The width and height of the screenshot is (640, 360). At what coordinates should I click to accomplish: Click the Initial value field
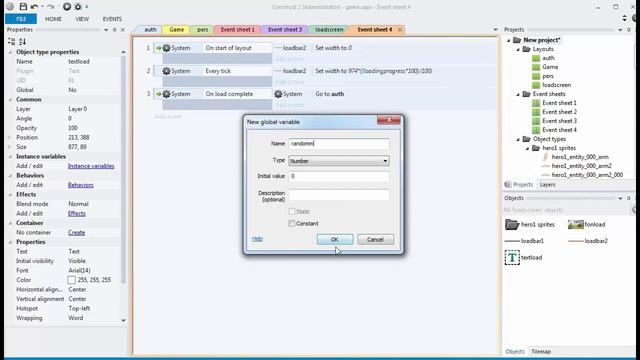339,176
